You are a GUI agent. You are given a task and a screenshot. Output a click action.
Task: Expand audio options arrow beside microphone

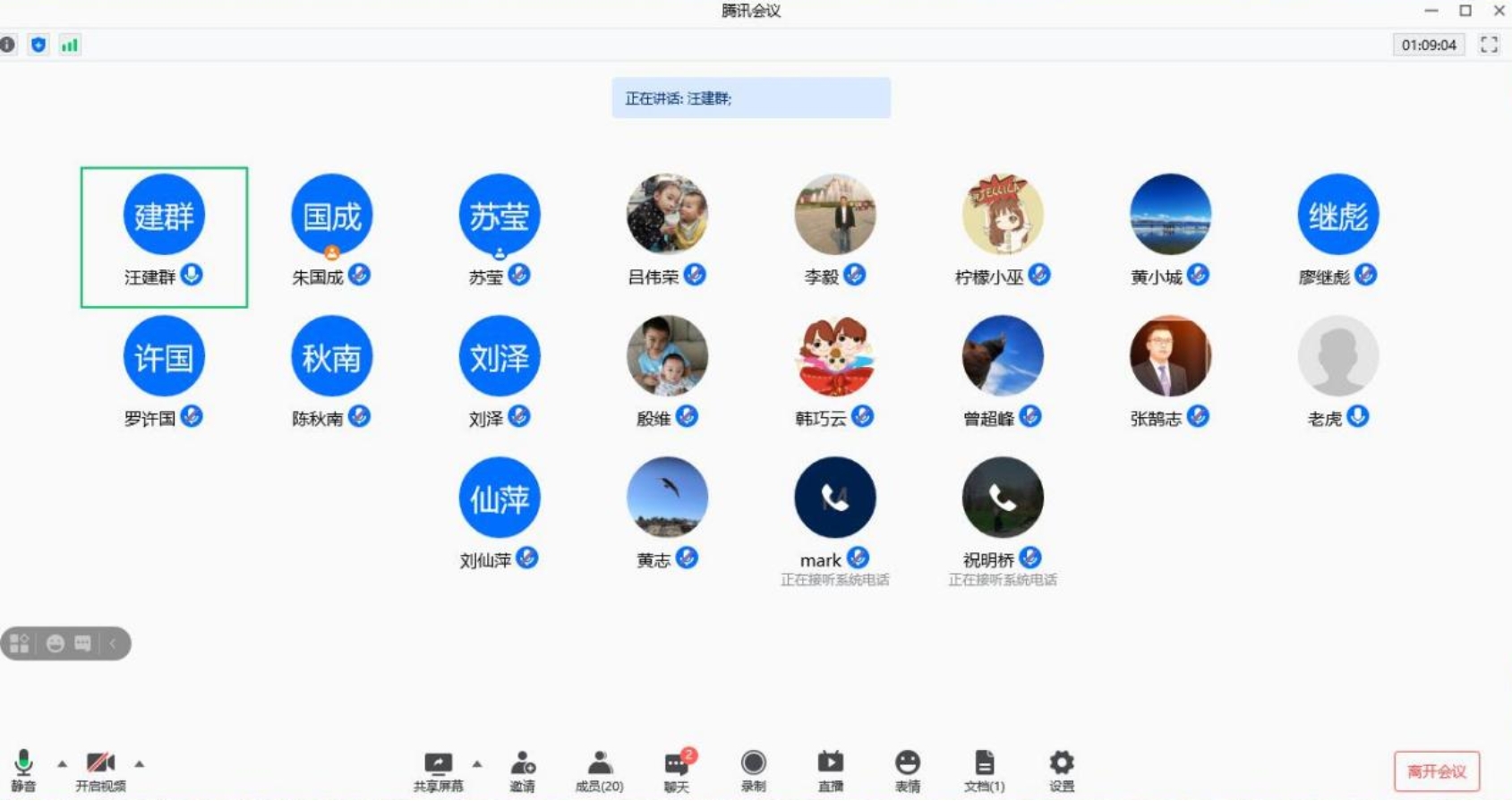[62, 764]
